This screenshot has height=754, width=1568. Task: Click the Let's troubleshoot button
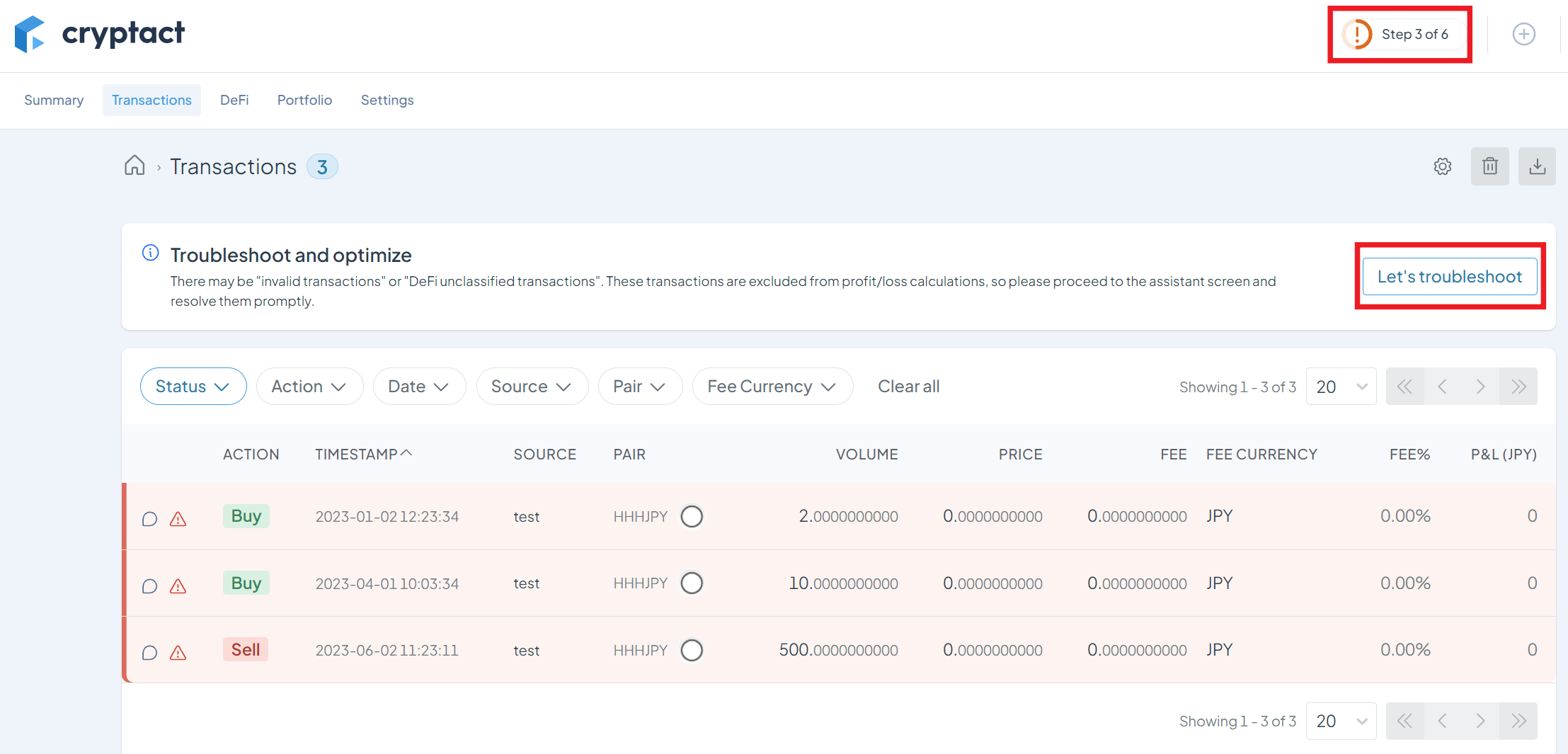(1449, 276)
